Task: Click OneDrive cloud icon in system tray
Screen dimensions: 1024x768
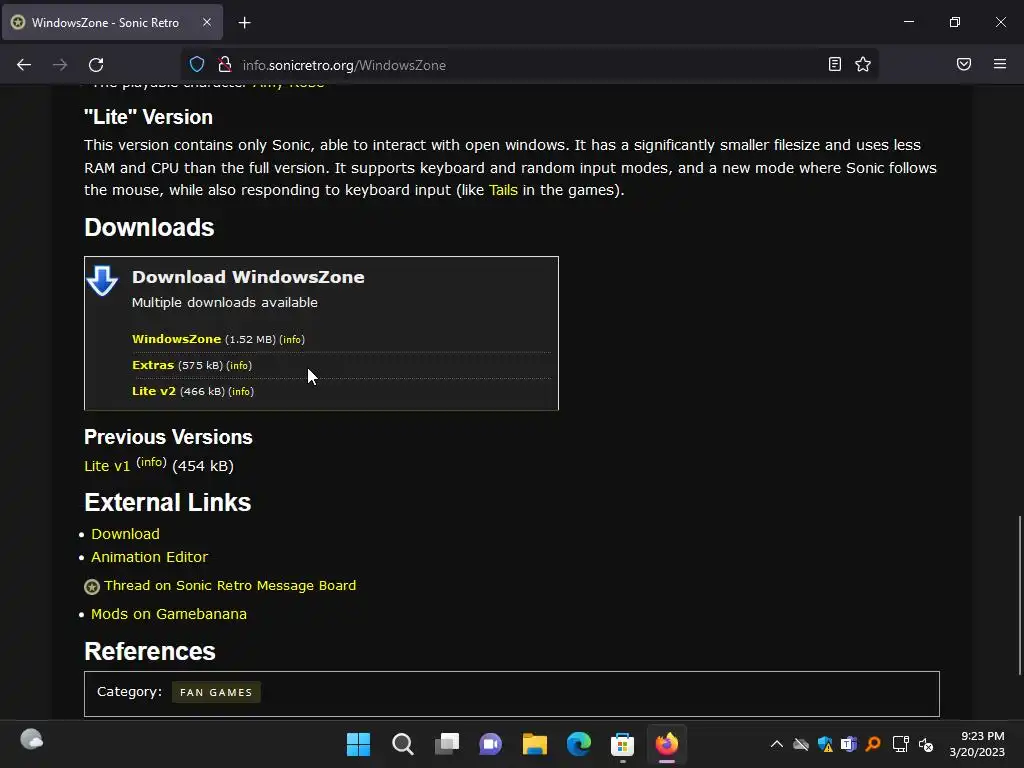Action: point(801,744)
